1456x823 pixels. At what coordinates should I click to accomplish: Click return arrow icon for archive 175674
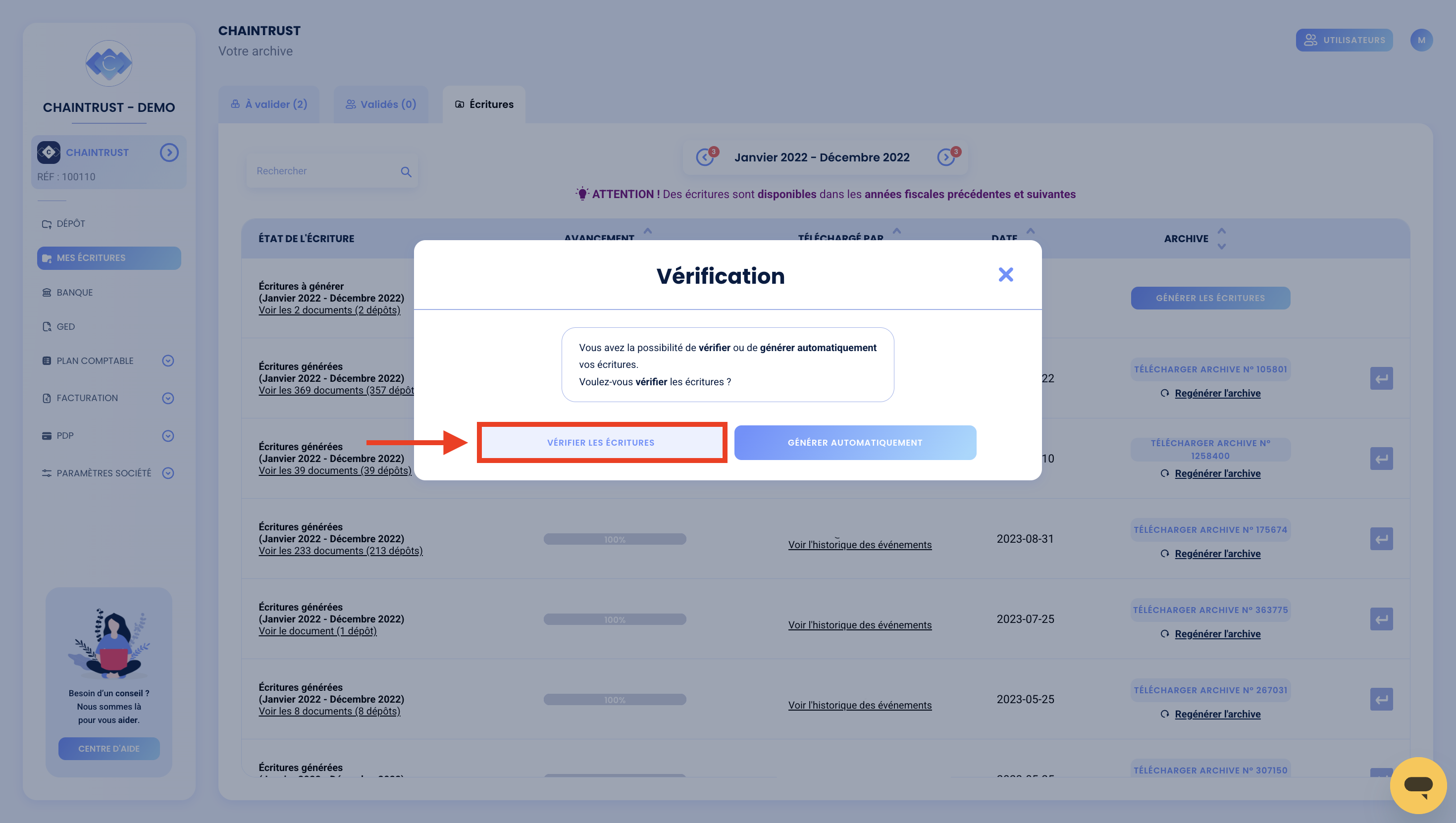pos(1381,539)
